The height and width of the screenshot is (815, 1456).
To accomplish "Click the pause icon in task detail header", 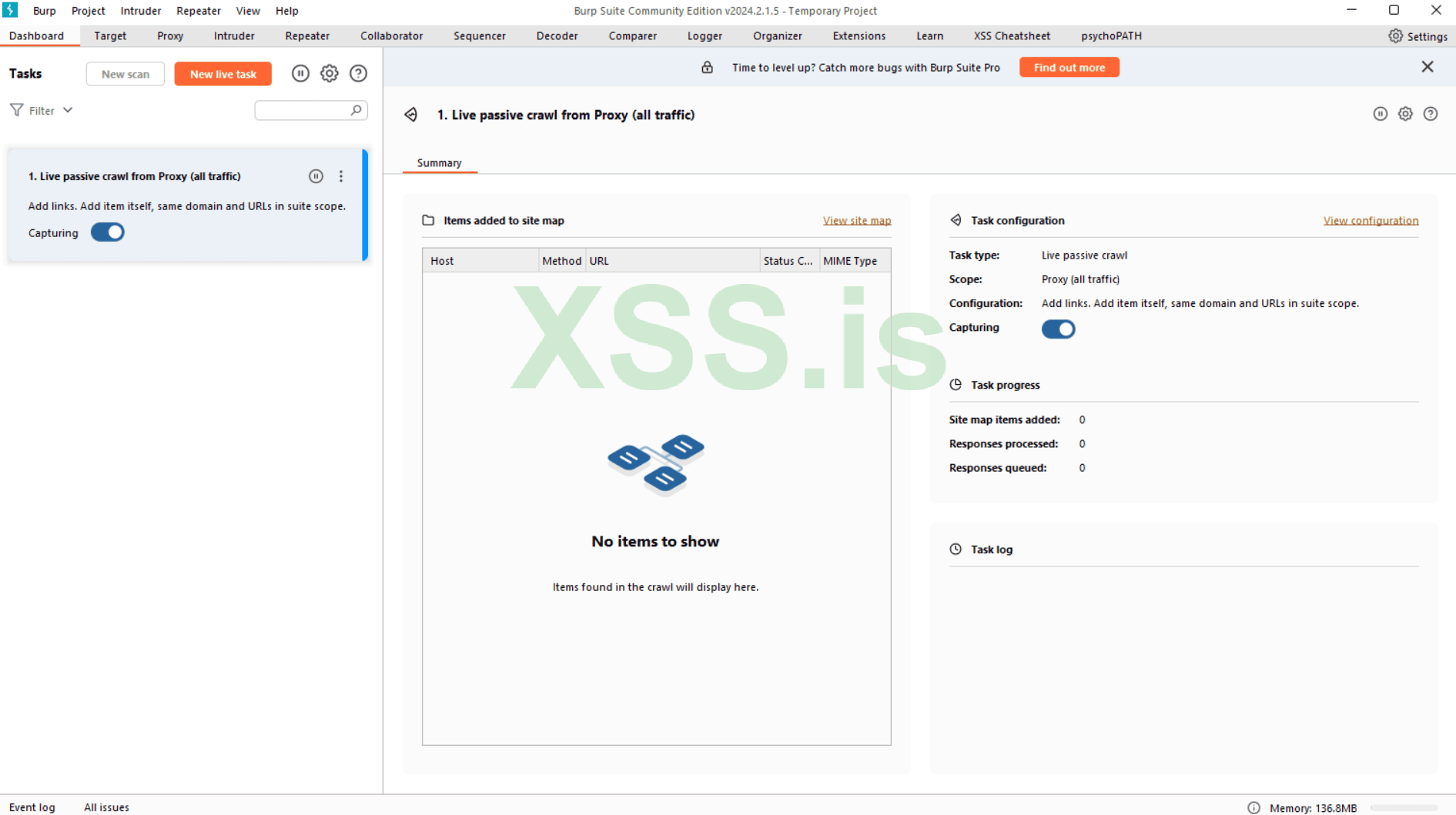I will point(1381,114).
